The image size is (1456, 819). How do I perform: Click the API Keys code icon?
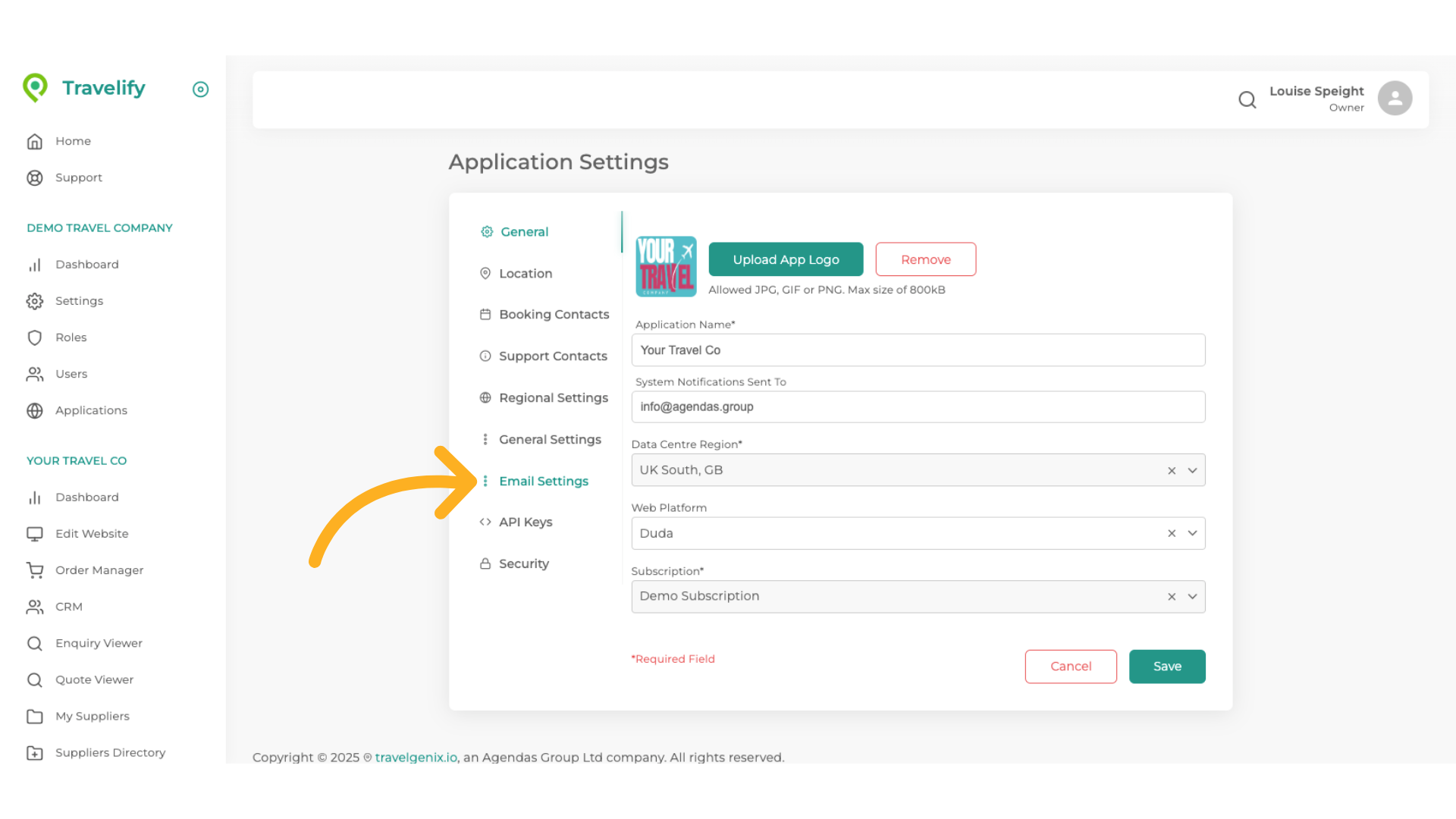[484, 522]
